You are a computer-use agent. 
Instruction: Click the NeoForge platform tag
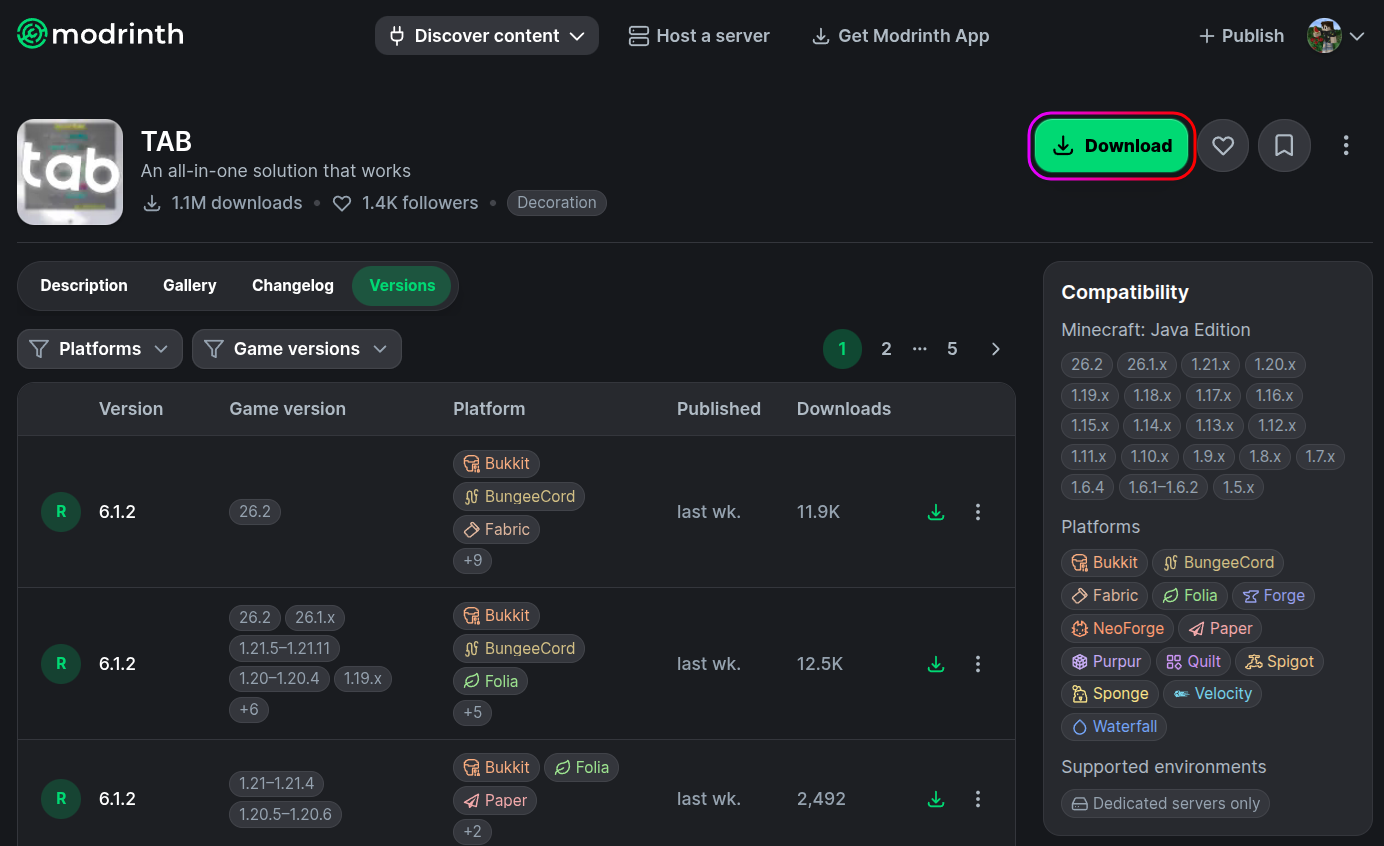click(1118, 629)
